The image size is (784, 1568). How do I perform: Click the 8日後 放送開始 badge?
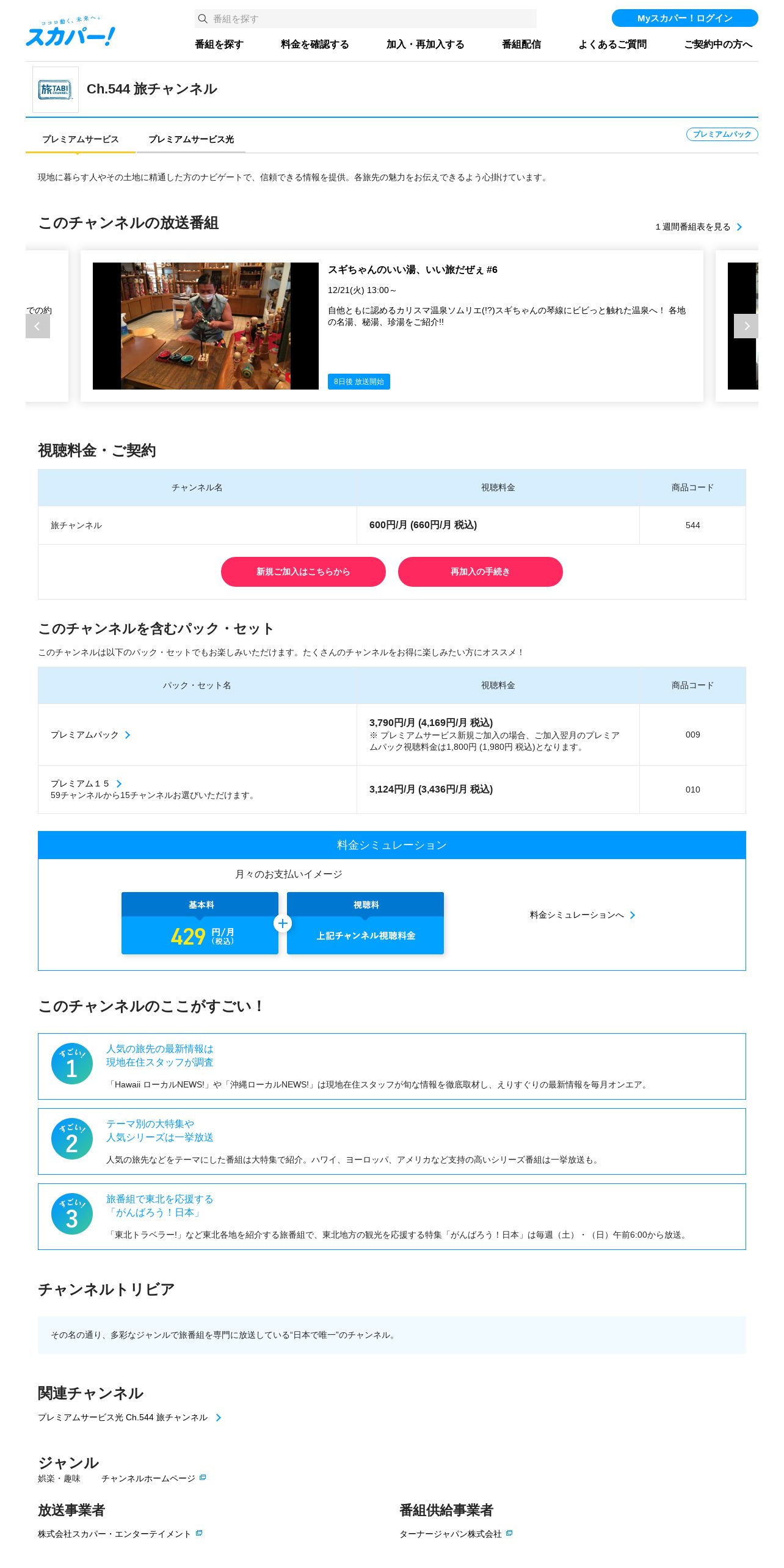tap(359, 382)
